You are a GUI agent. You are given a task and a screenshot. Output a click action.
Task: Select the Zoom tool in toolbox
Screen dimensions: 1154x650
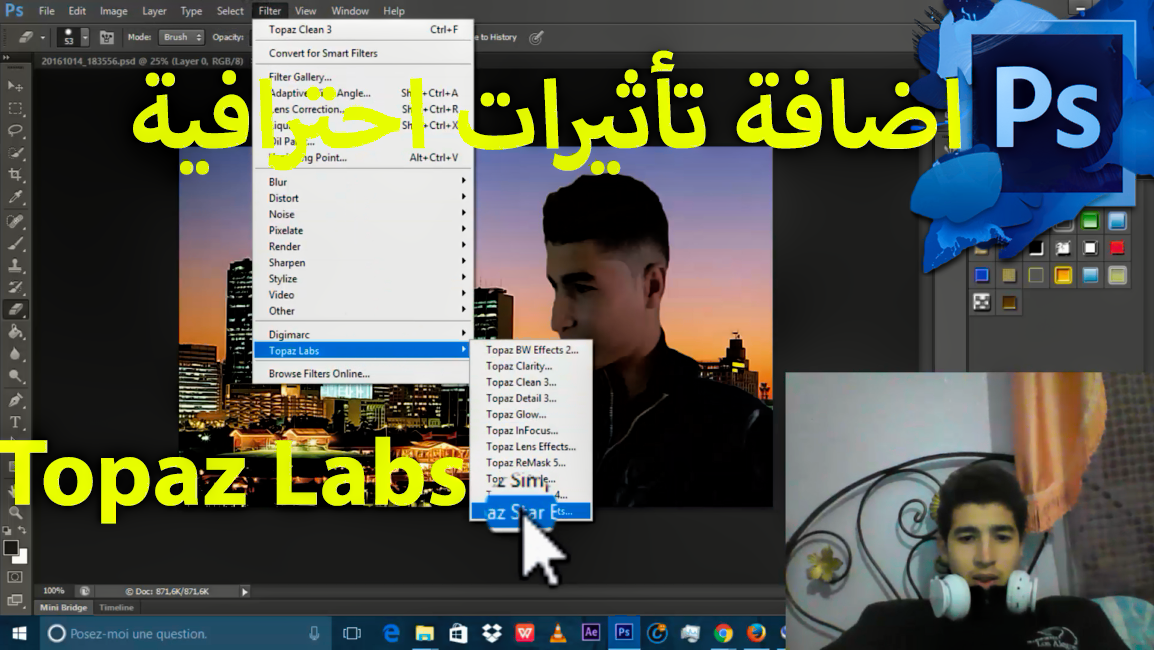pos(15,512)
